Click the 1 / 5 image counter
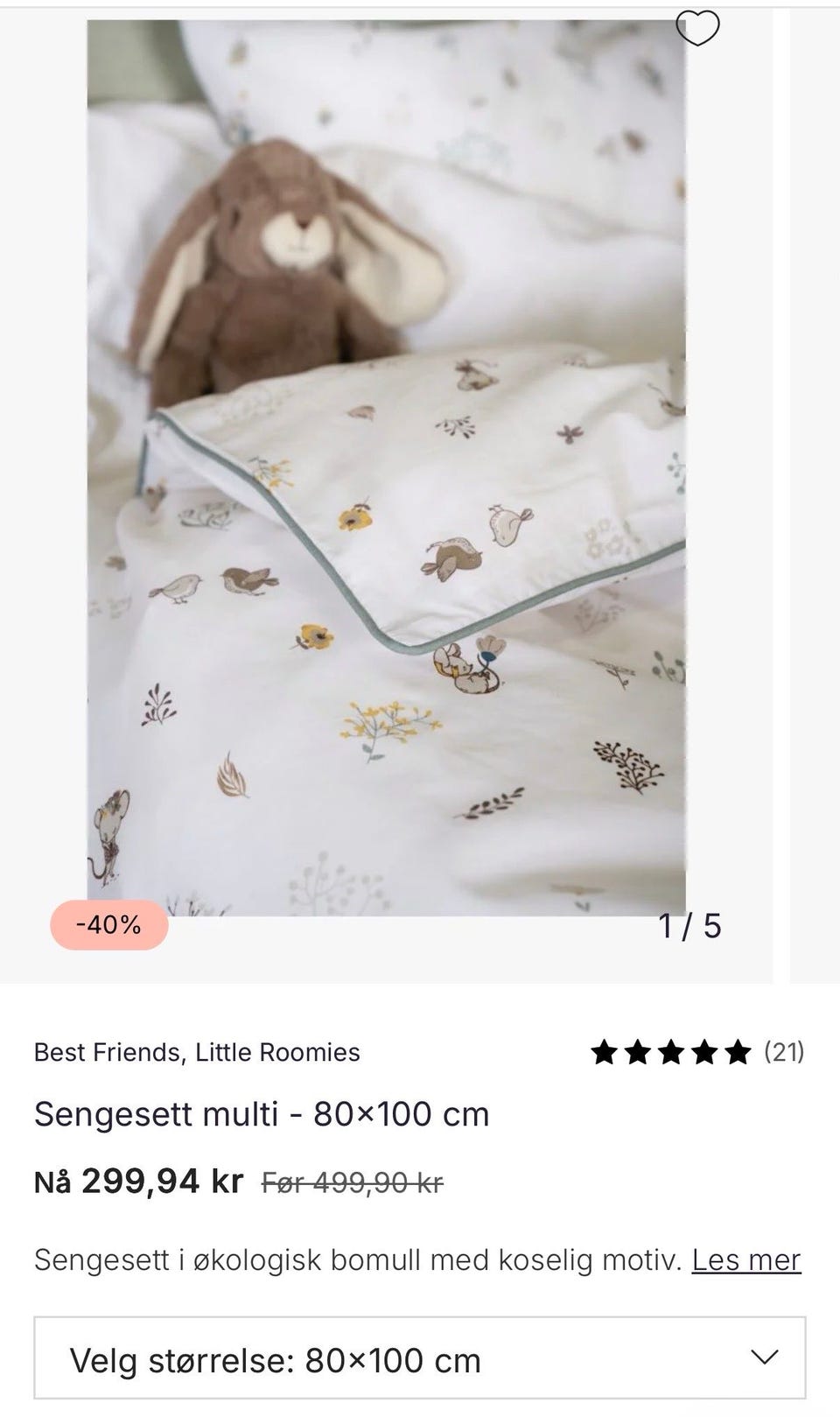 [x=690, y=926]
